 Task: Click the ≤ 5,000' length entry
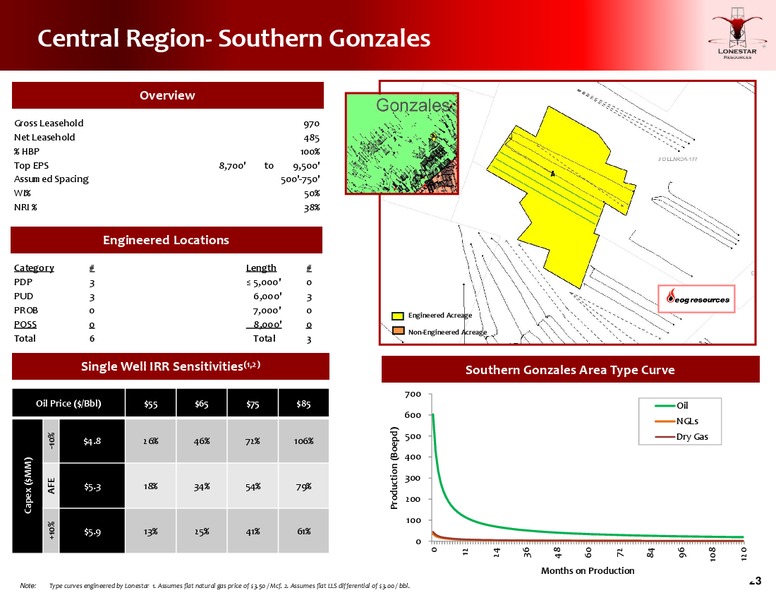click(x=264, y=282)
